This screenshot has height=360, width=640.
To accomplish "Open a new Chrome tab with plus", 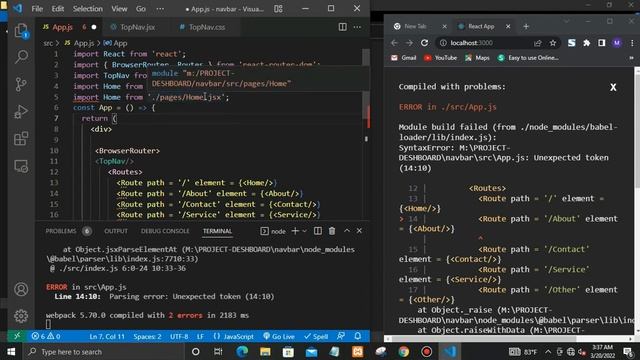I will tap(526, 27).
